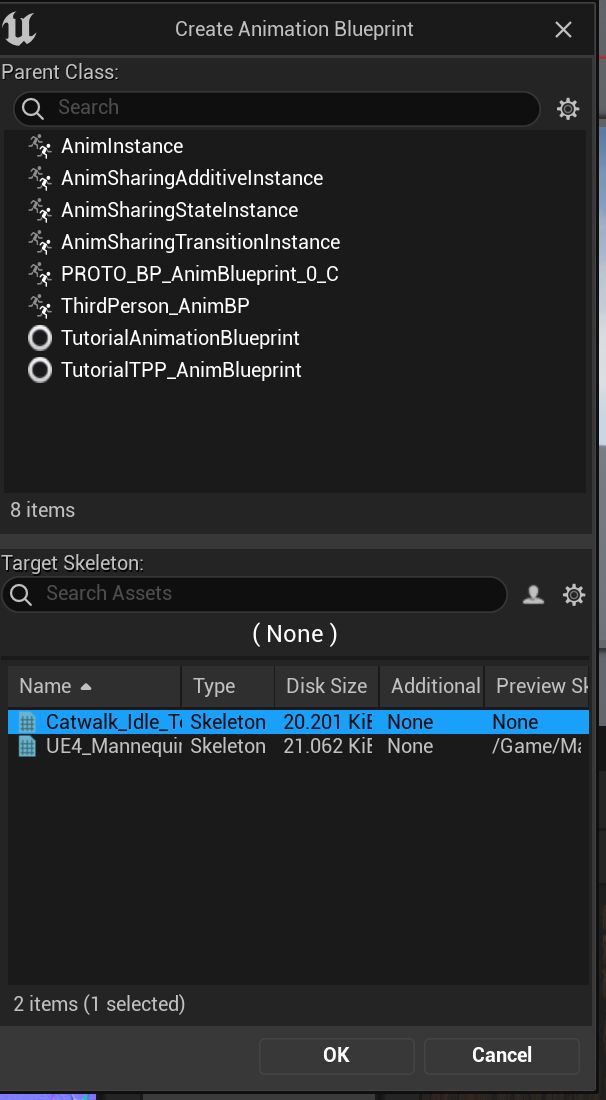Confirm with the OK button
606x1100 pixels.
(336, 1055)
